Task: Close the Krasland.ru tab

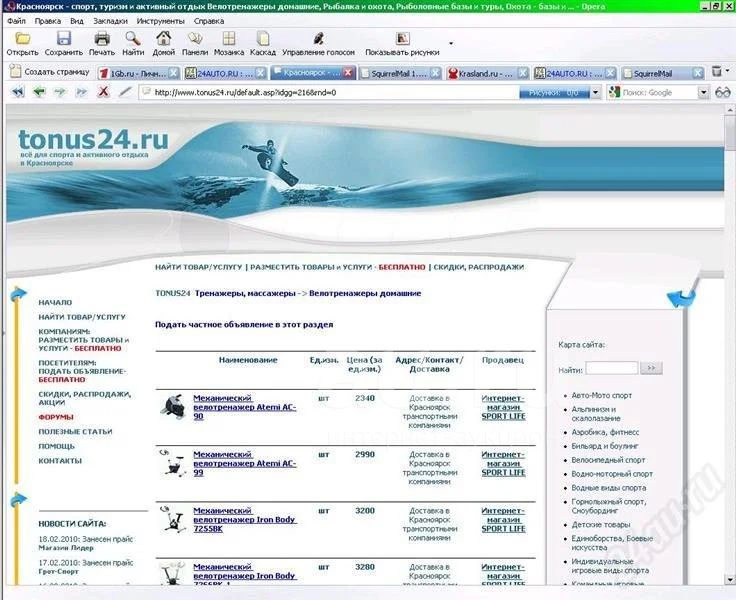Action: (523, 73)
